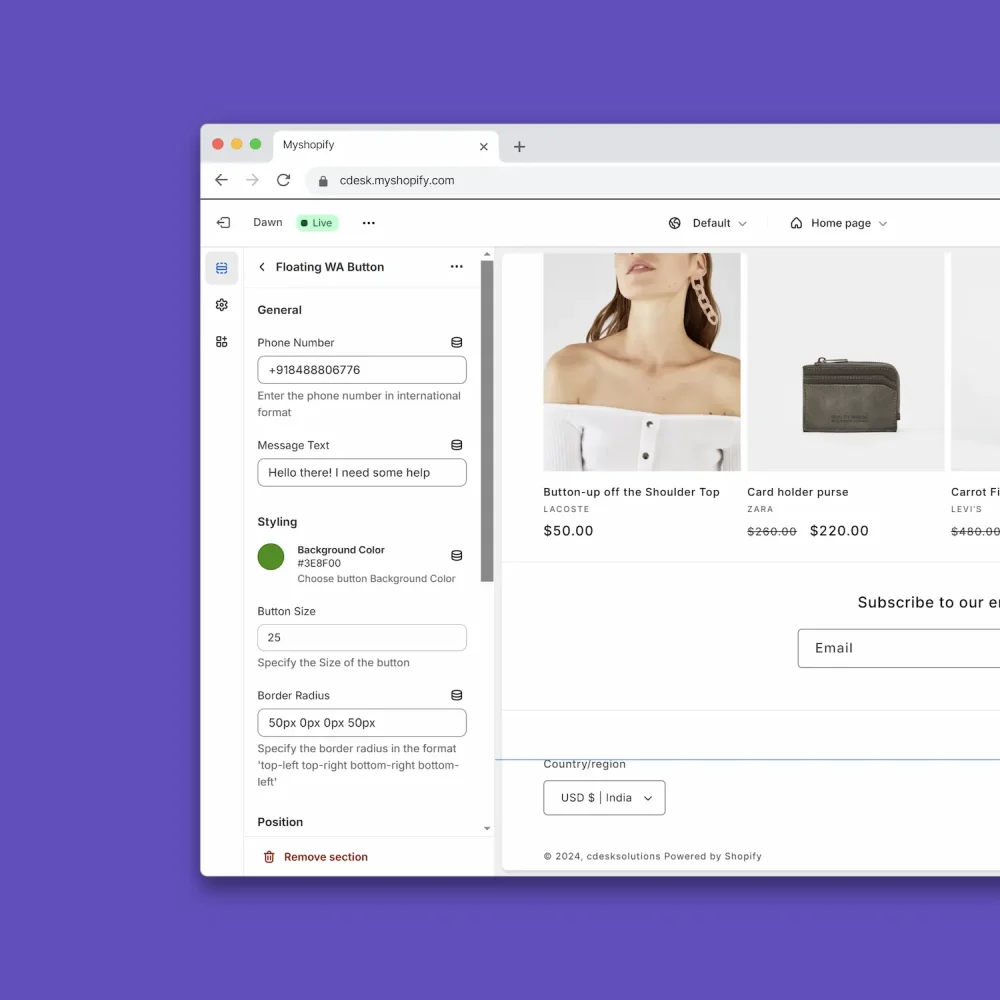This screenshot has width=1000, height=1000.
Task: Pick a new Background Color swatch
Action: [270, 556]
